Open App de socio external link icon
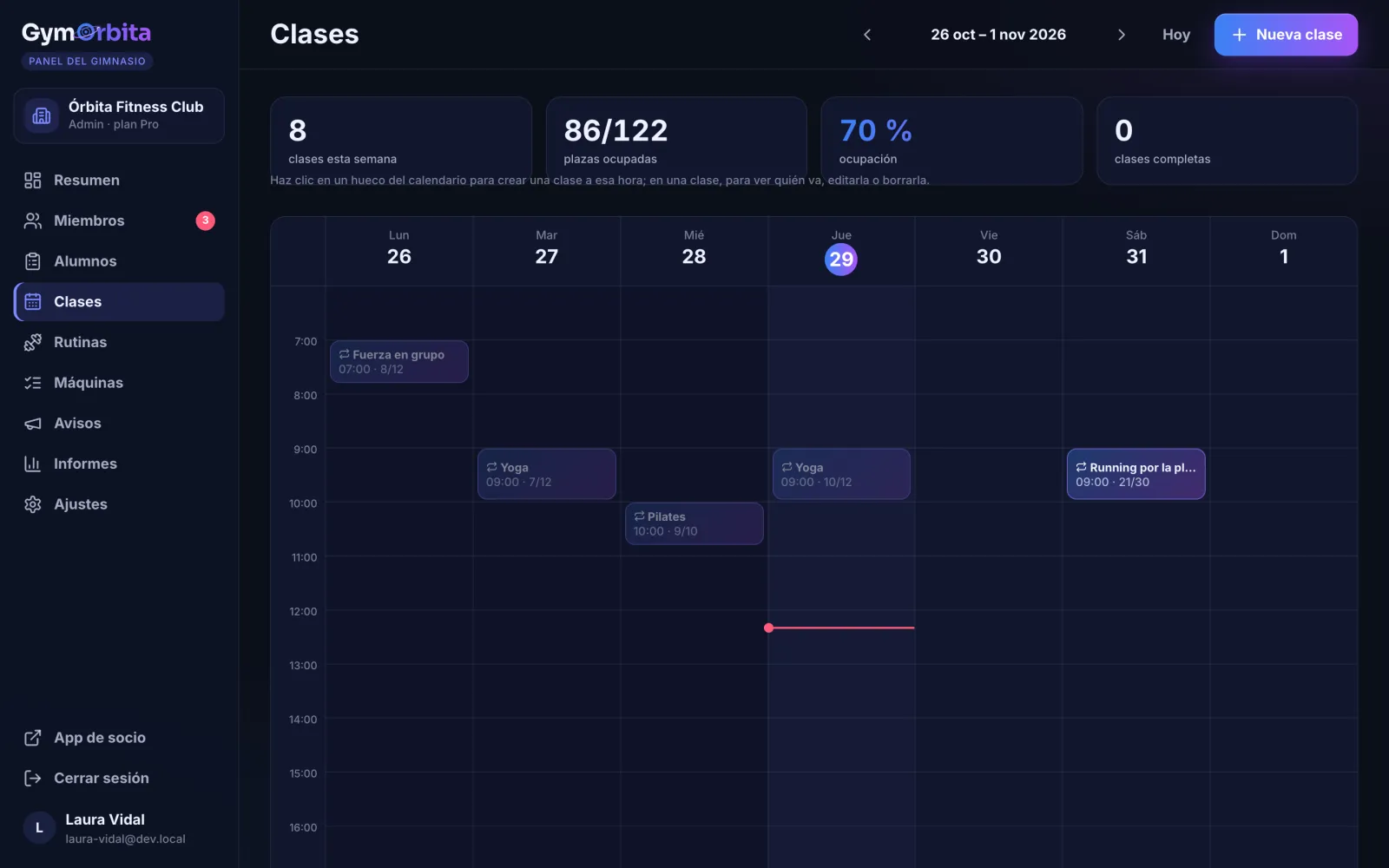The image size is (1389, 868). click(x=33, y=738)
